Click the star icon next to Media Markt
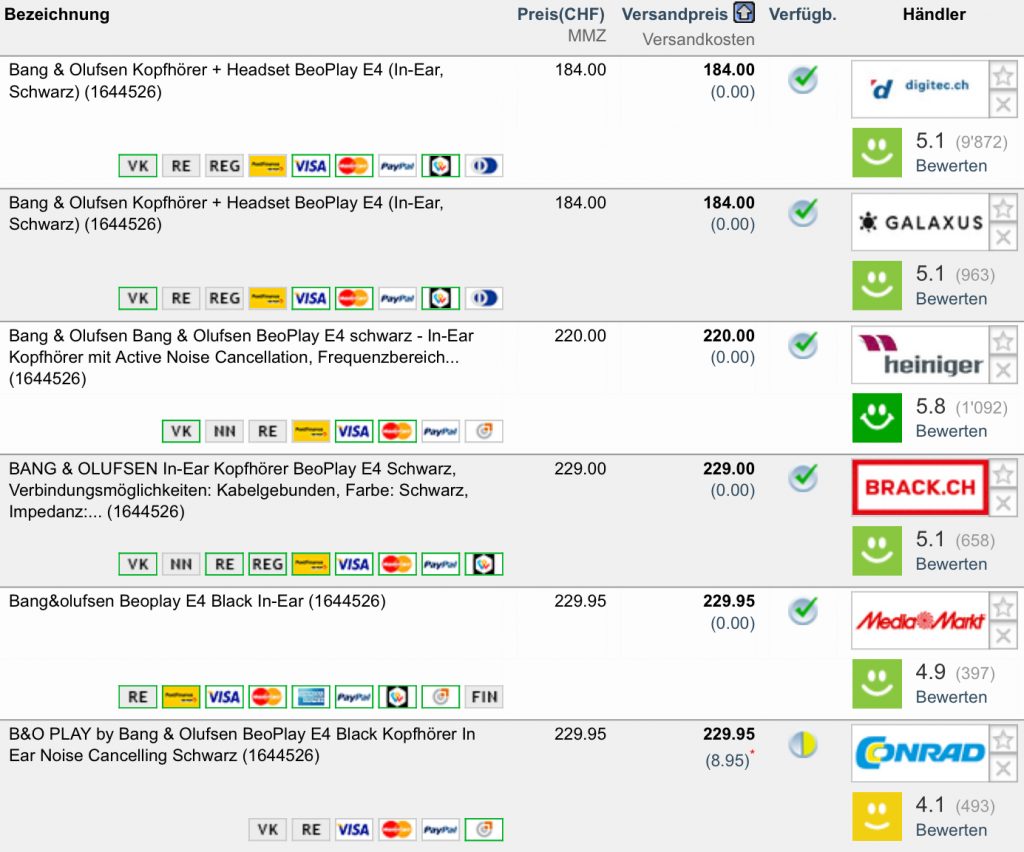Screen dimensions: 1024x852 click(1003, 607)
